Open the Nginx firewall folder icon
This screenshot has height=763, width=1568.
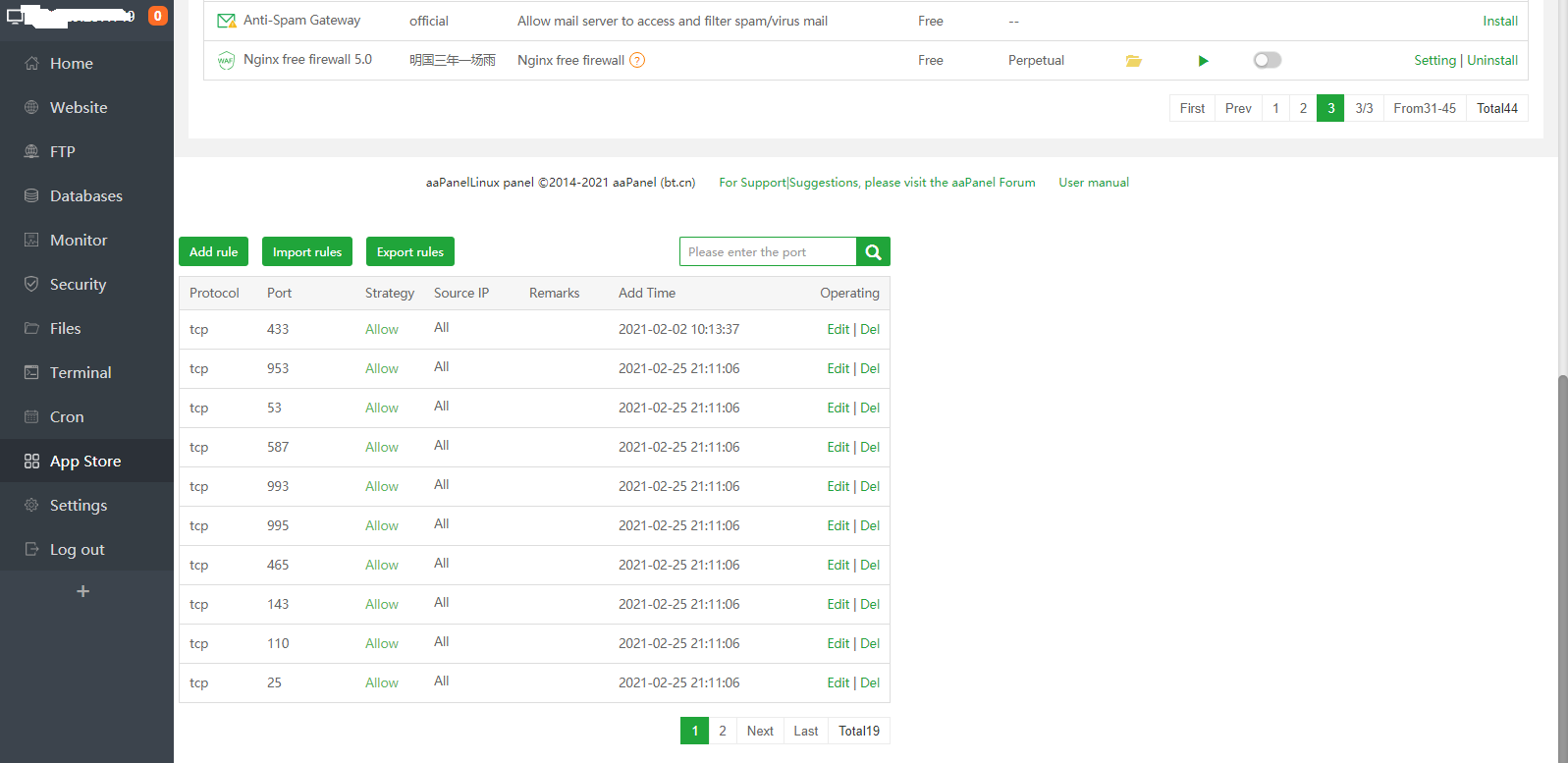[x=1134, y=61]
